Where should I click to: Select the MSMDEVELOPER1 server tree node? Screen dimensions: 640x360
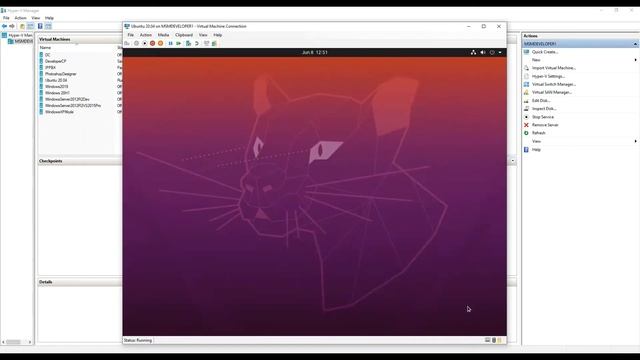pyautogui.click(x=20, y=41)
